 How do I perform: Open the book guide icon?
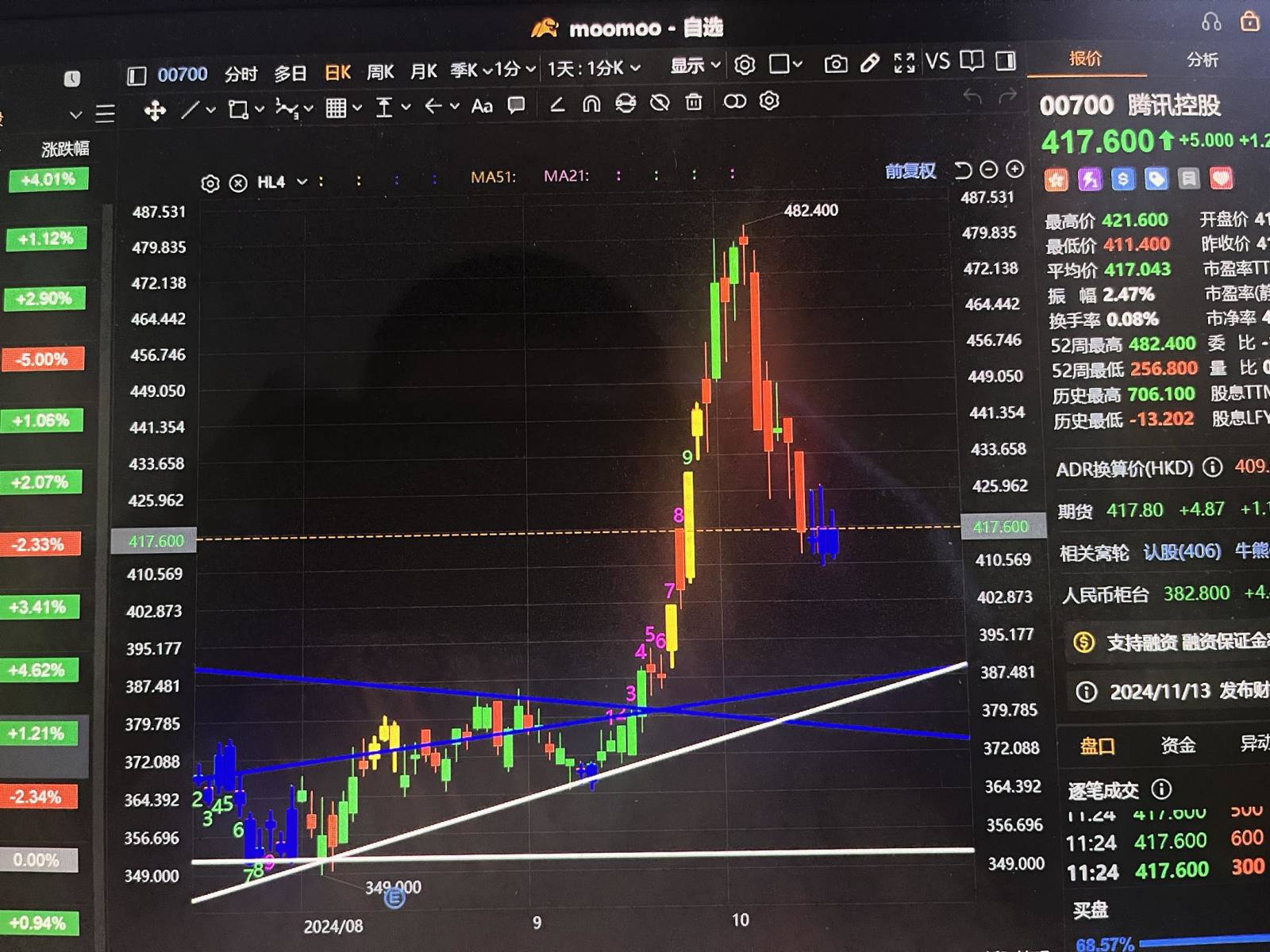tap(972, 60)
